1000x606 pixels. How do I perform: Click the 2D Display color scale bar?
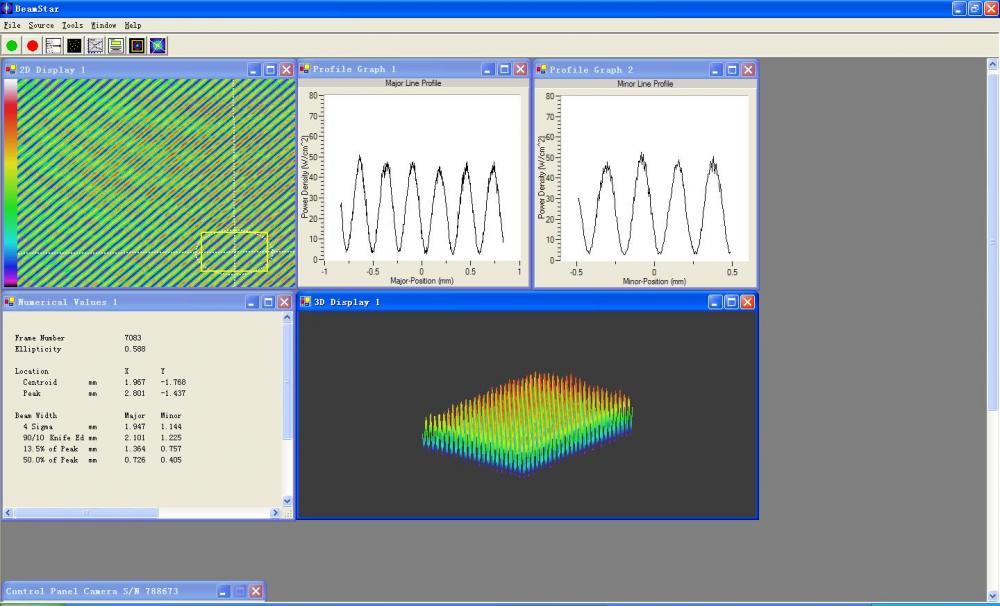[x=10, y=182]
